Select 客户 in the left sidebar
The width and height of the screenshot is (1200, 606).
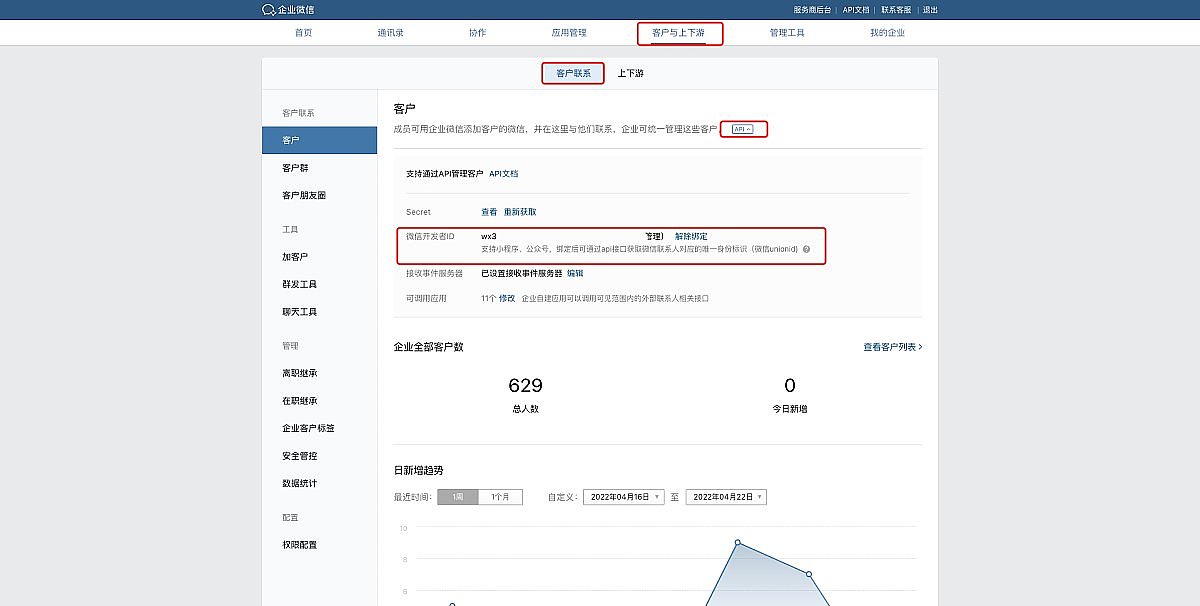[x=319, y=140]
